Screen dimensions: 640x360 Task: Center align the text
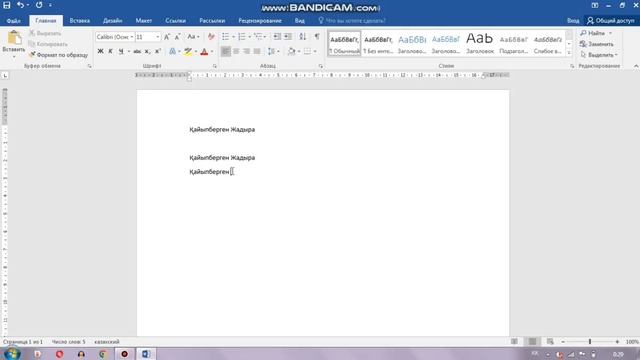click(x=236, y=51)
